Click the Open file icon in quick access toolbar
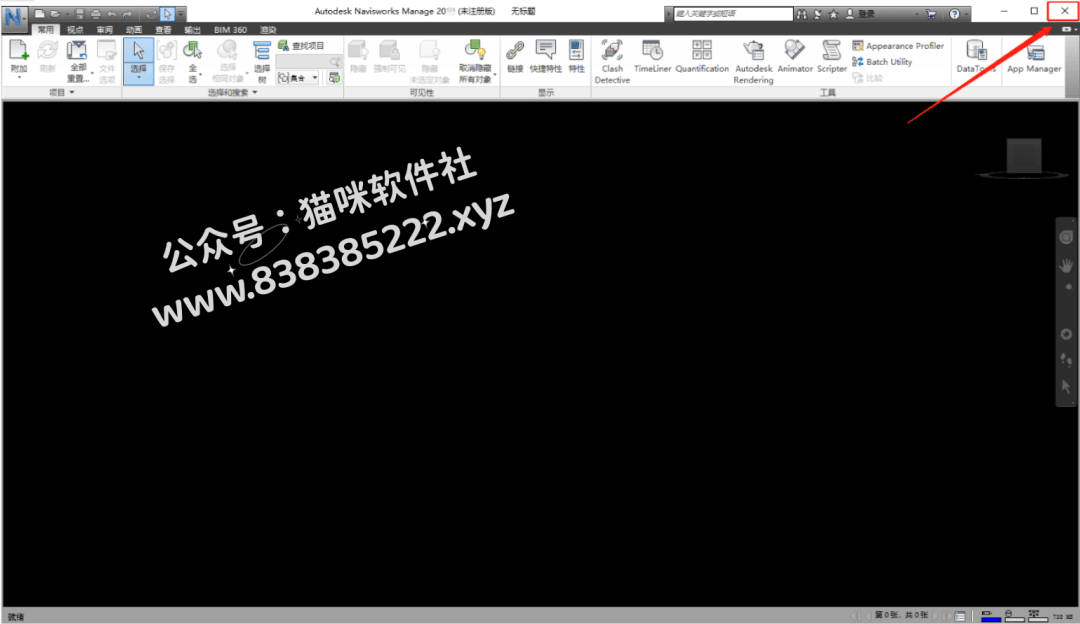This screenshot has width=1080, height=624. tap(55, 14)
